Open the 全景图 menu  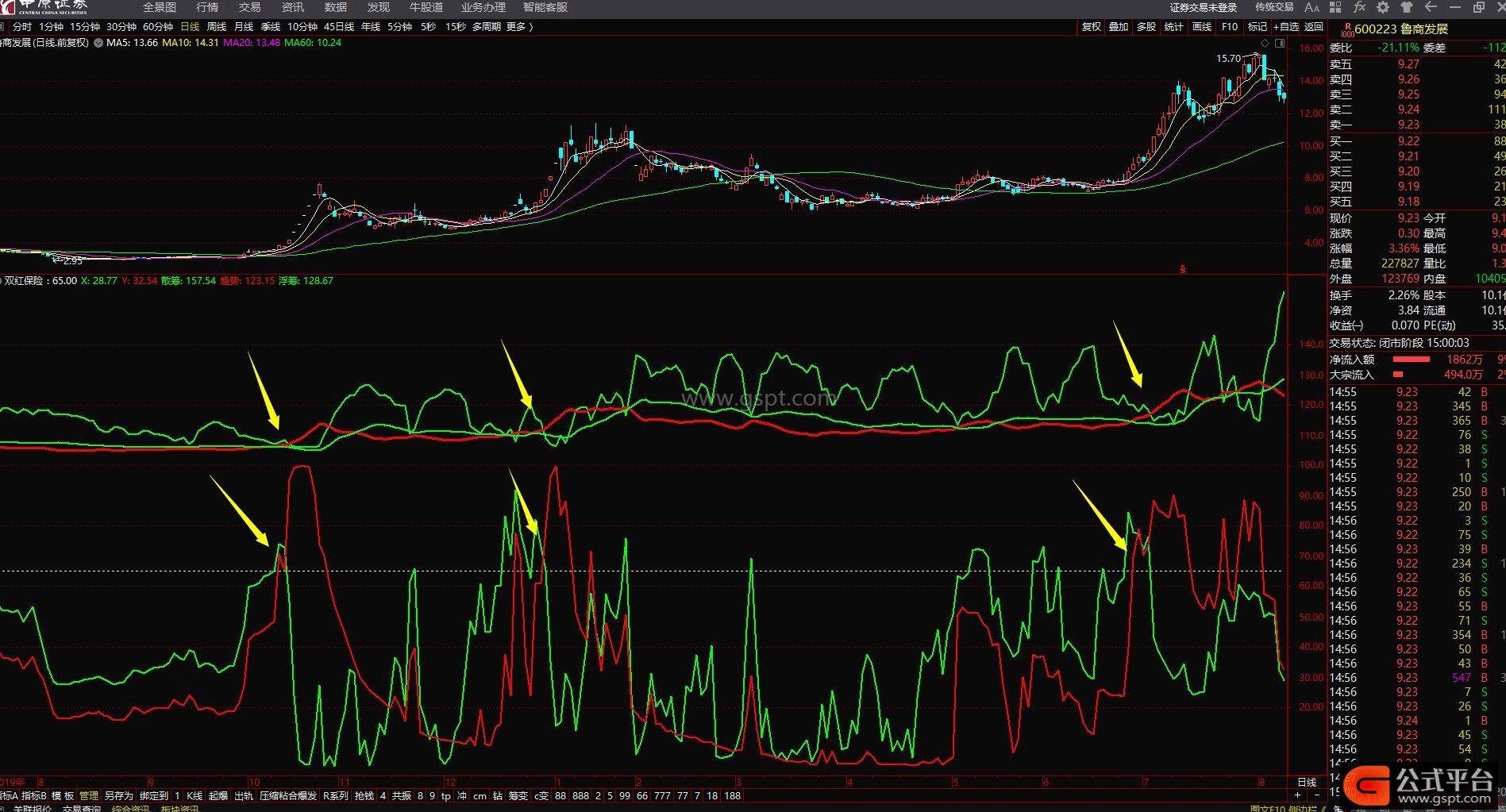[x=159, y=7]
